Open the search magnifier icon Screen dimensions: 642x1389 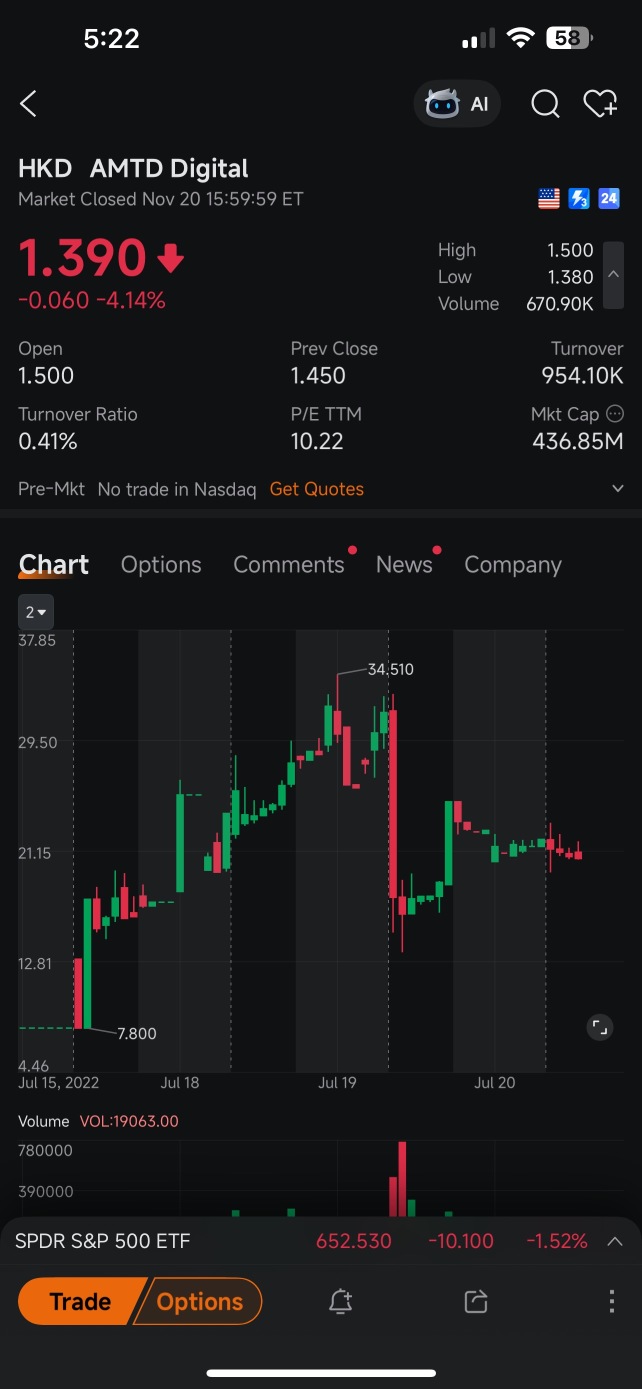point(545,104)
